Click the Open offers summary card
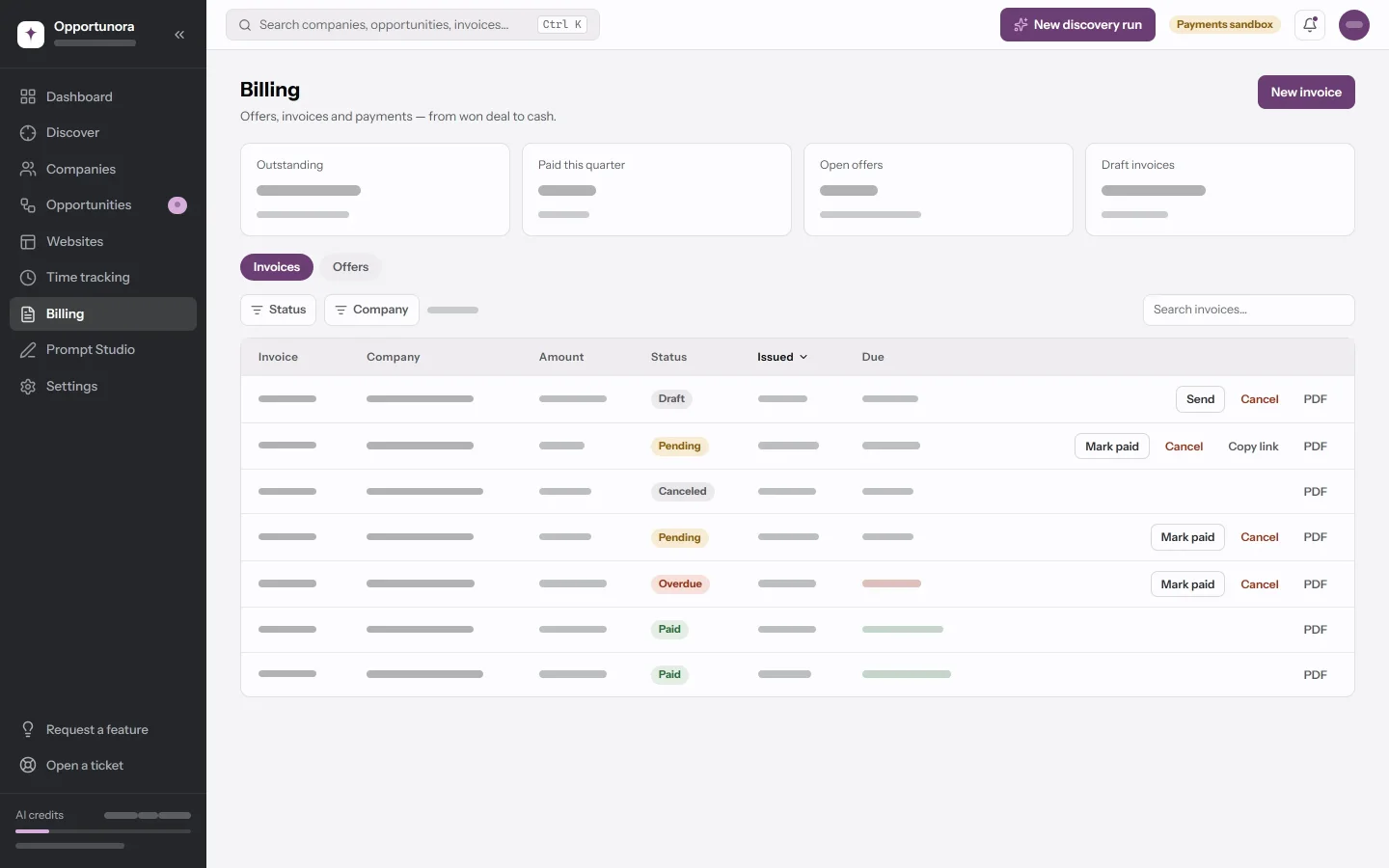1389x868 pixels. pyautogui.click(x=939, y=190)
